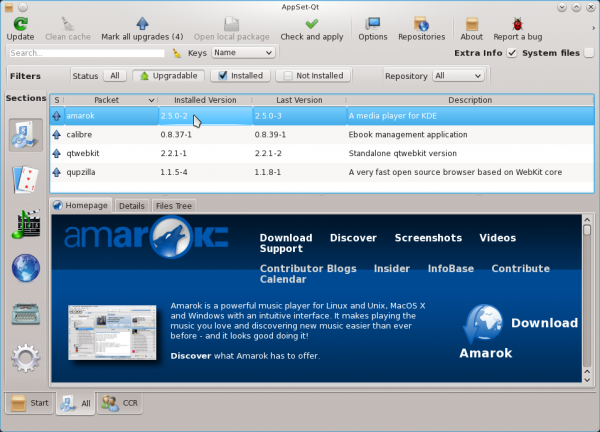The height and width of the screenshot is (432, 600).
Task: Sort by Description column header
Action: [470, 100]
